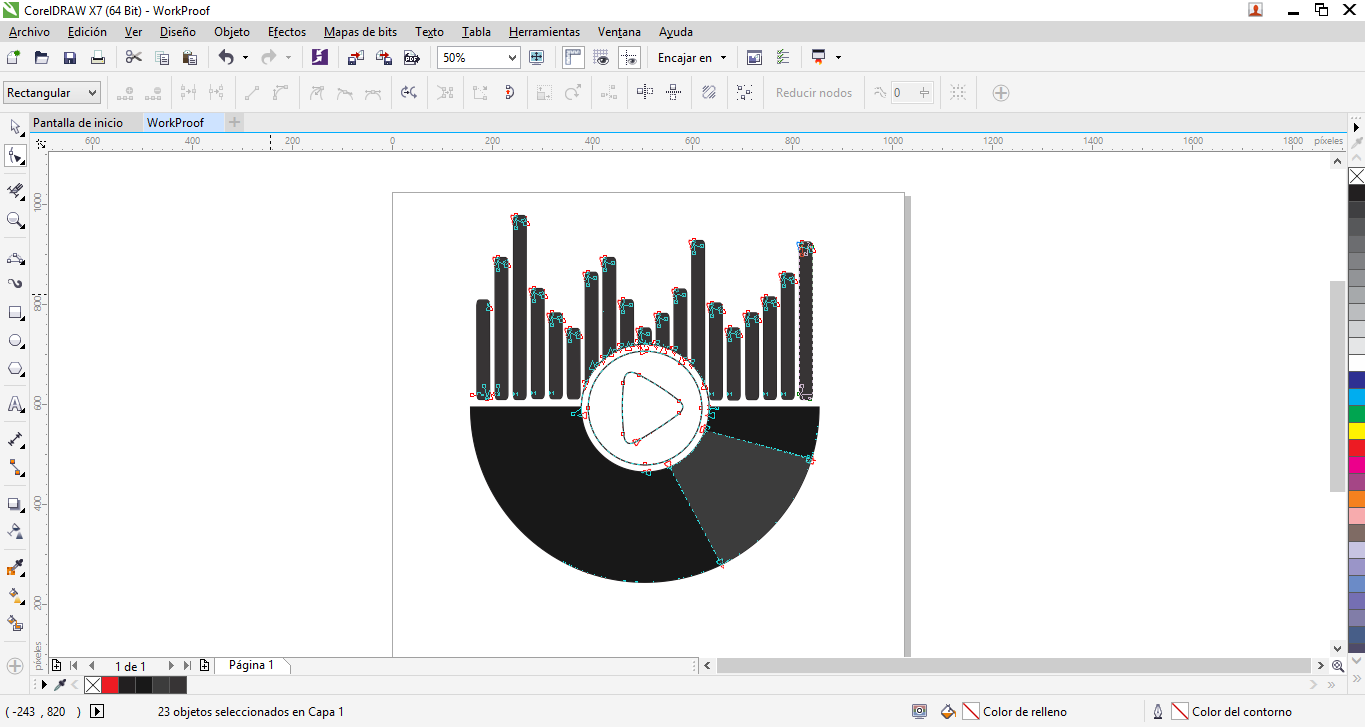Create a new document

pyautogui.click(x=14, y=58)
